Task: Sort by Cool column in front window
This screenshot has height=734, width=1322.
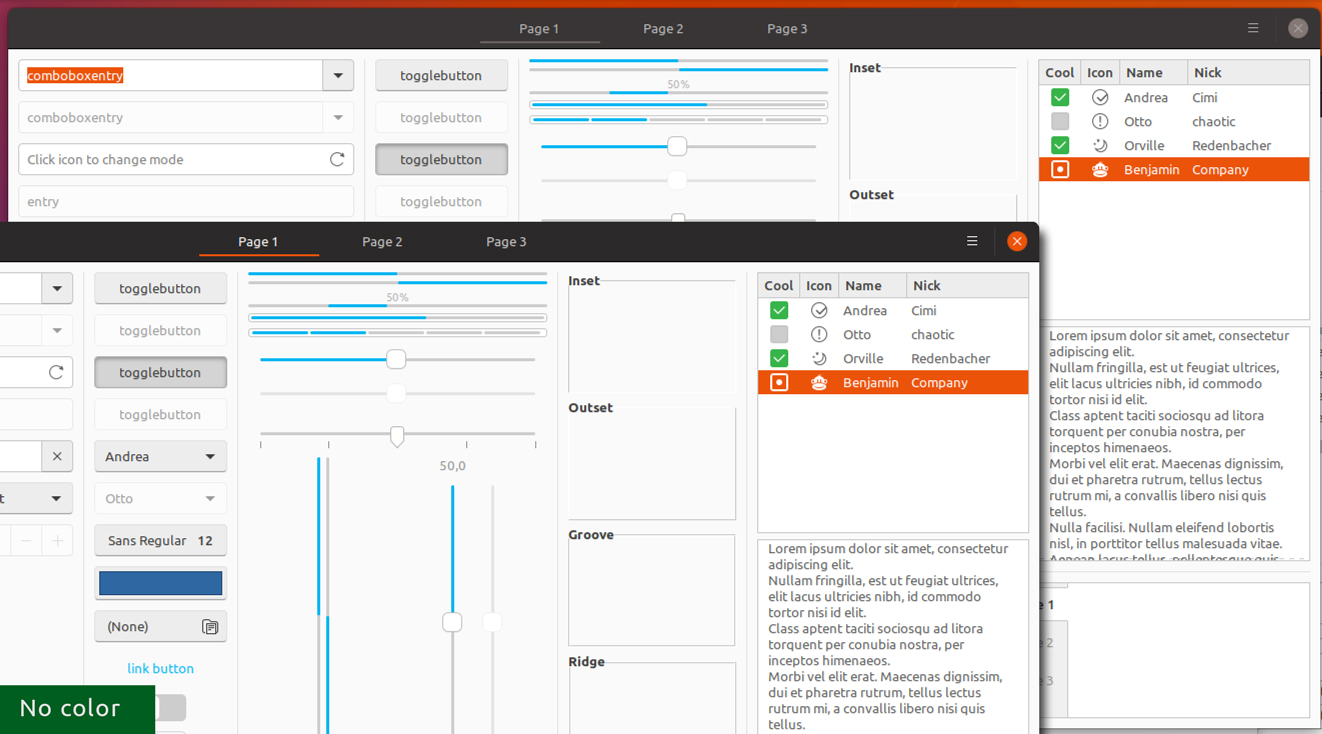Action: [779, 285]
